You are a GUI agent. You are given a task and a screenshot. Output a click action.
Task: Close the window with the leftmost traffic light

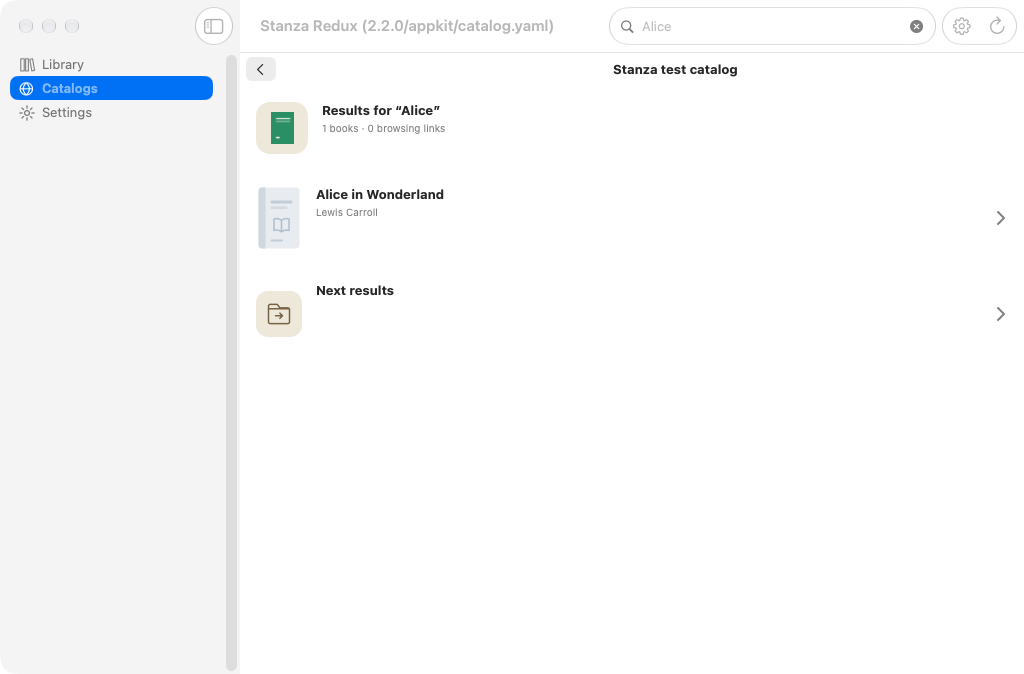(26, 26)
